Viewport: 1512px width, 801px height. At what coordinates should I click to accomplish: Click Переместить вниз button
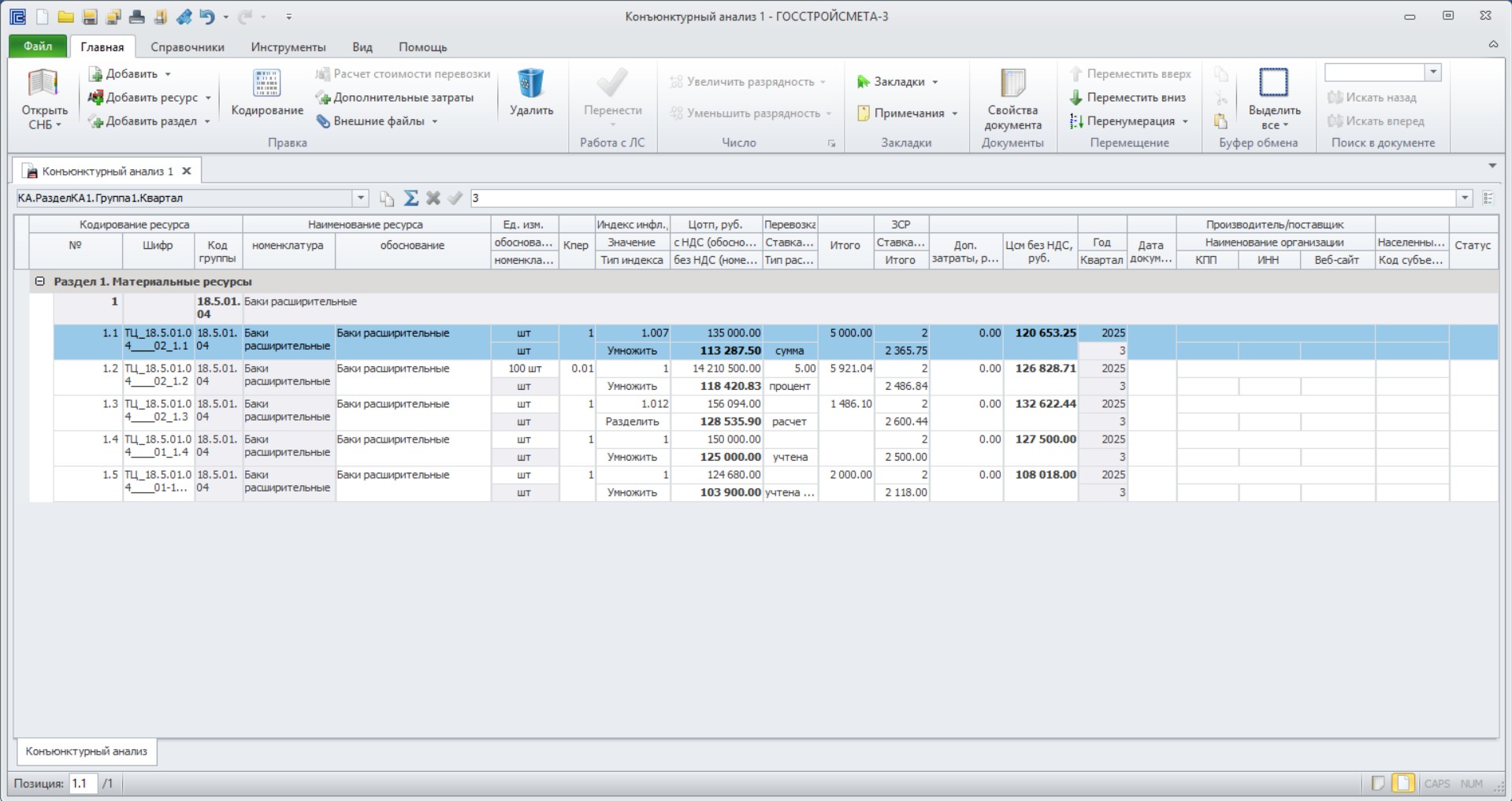coord(1127,98)
